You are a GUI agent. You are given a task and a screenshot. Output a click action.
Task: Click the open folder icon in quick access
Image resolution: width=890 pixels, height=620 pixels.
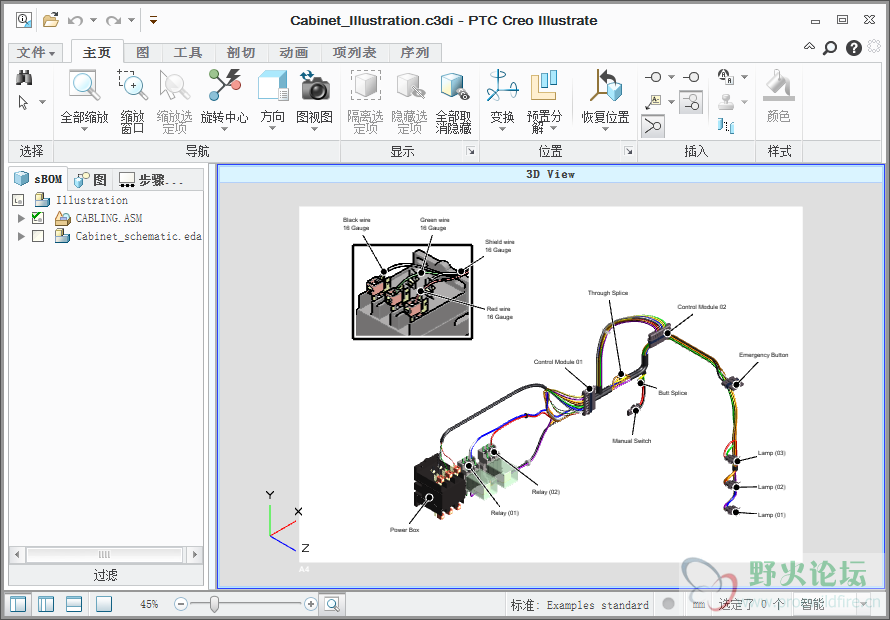51,20
